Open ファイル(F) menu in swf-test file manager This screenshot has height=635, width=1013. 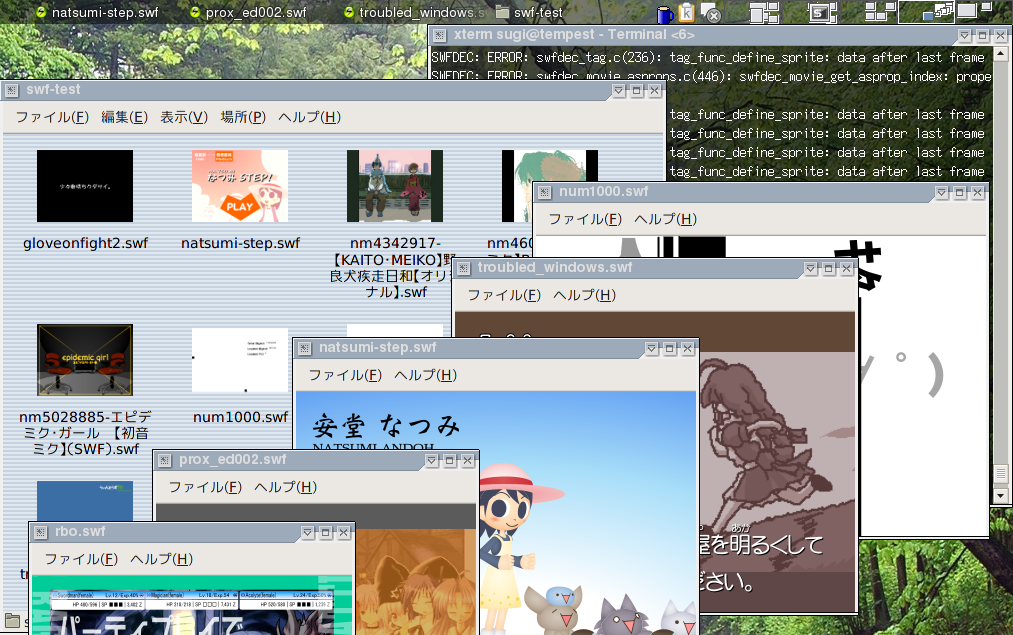tap(52, 117)
